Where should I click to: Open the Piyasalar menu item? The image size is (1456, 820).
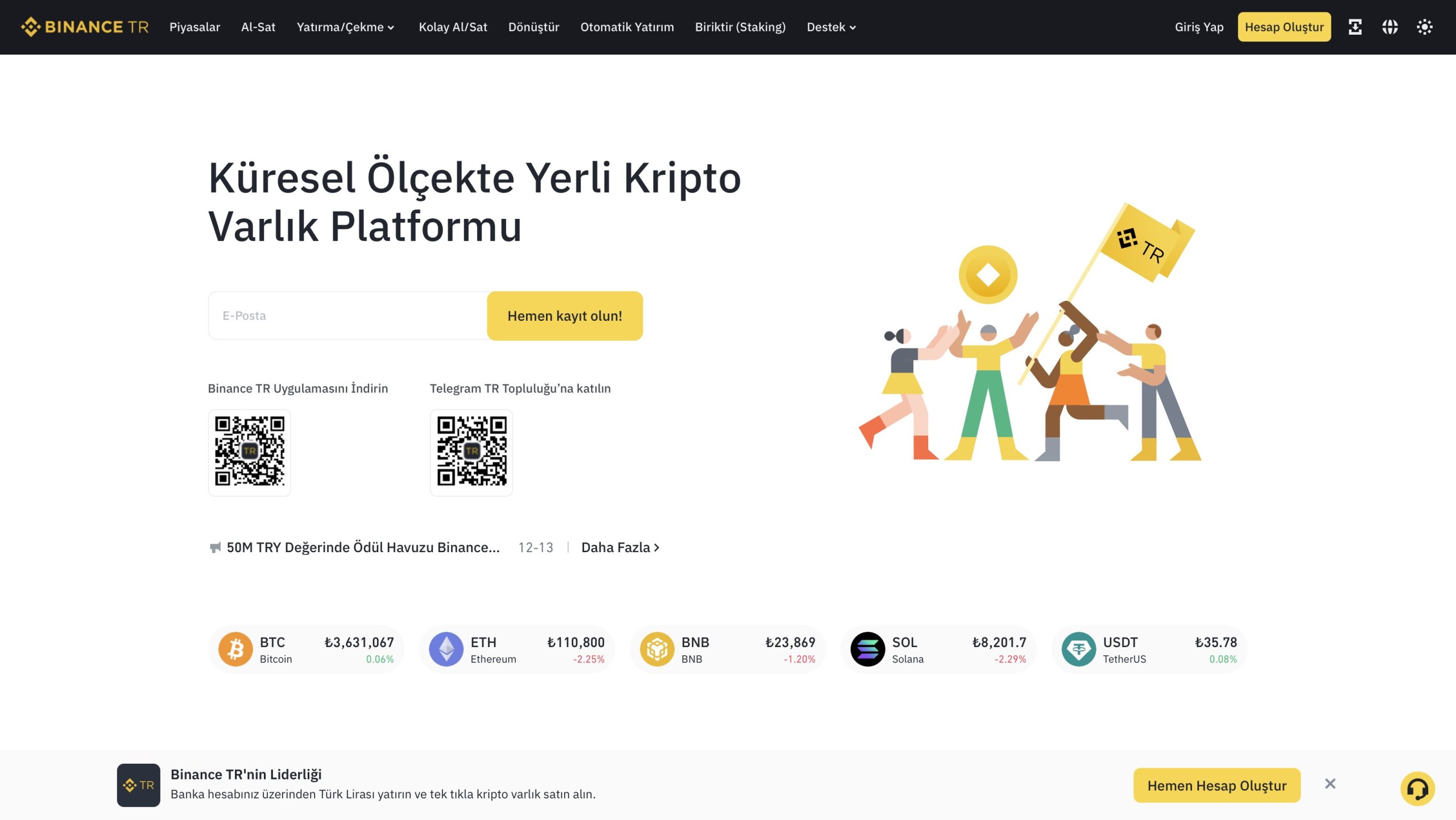tap(195, 27)
